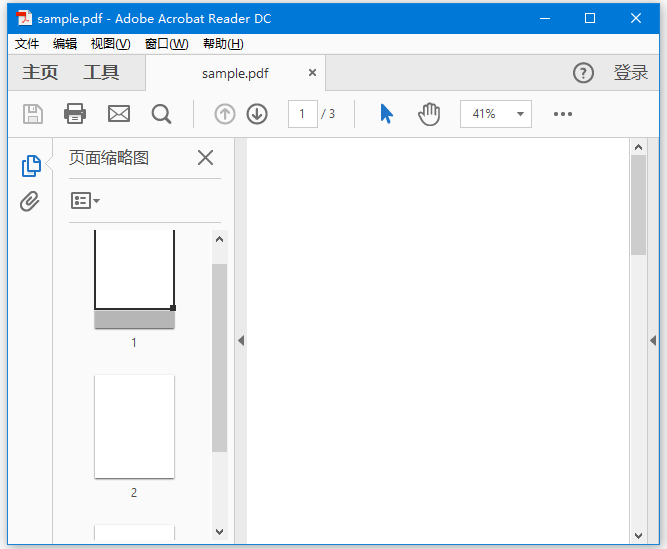The height and width of the screenshot is (549, 667).
Task: Click the document vertical scrollbar thumb
Action: click(638, 205)
